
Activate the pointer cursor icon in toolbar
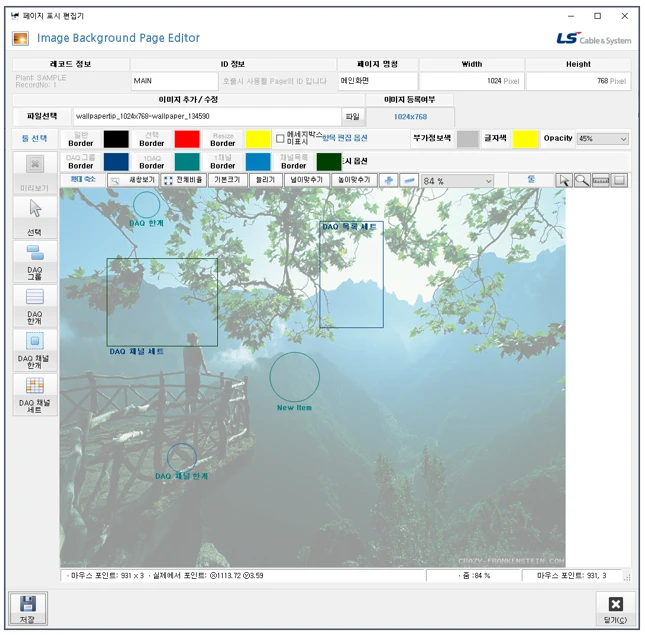pyautogui.click(x=564, y=181)
